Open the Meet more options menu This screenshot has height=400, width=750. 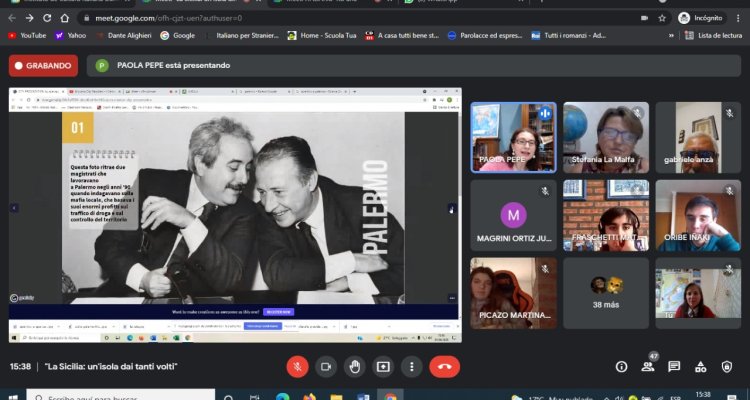coord(411,367)
